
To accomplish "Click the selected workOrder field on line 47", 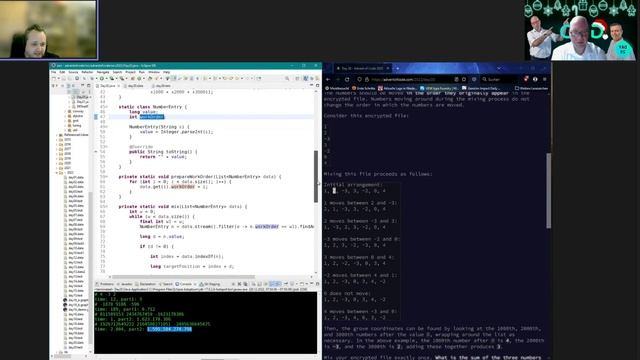I will pos(152,117).
